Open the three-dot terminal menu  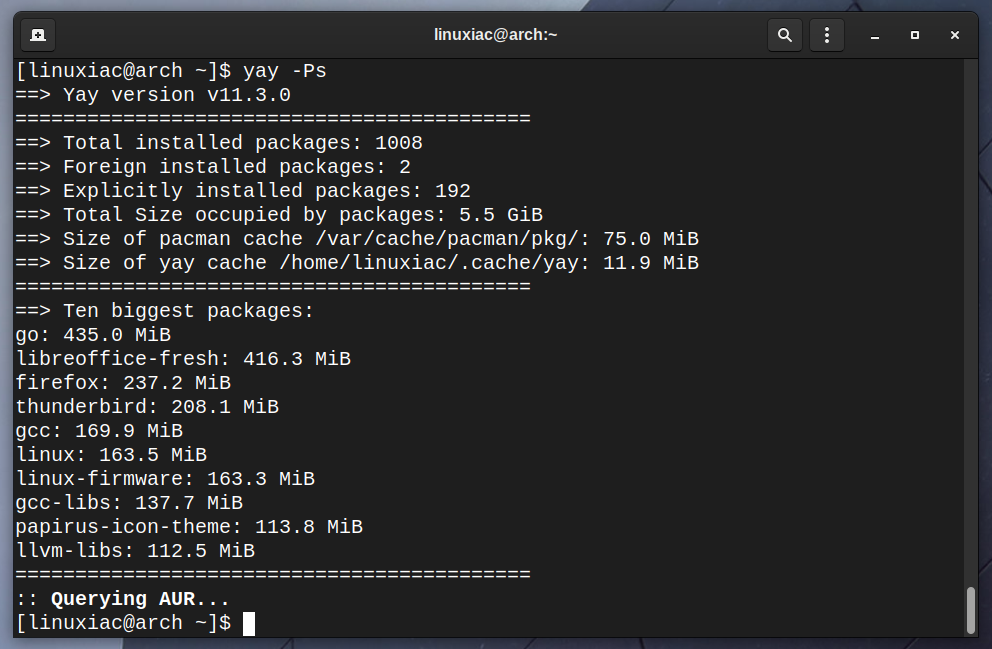coord(827,35)
